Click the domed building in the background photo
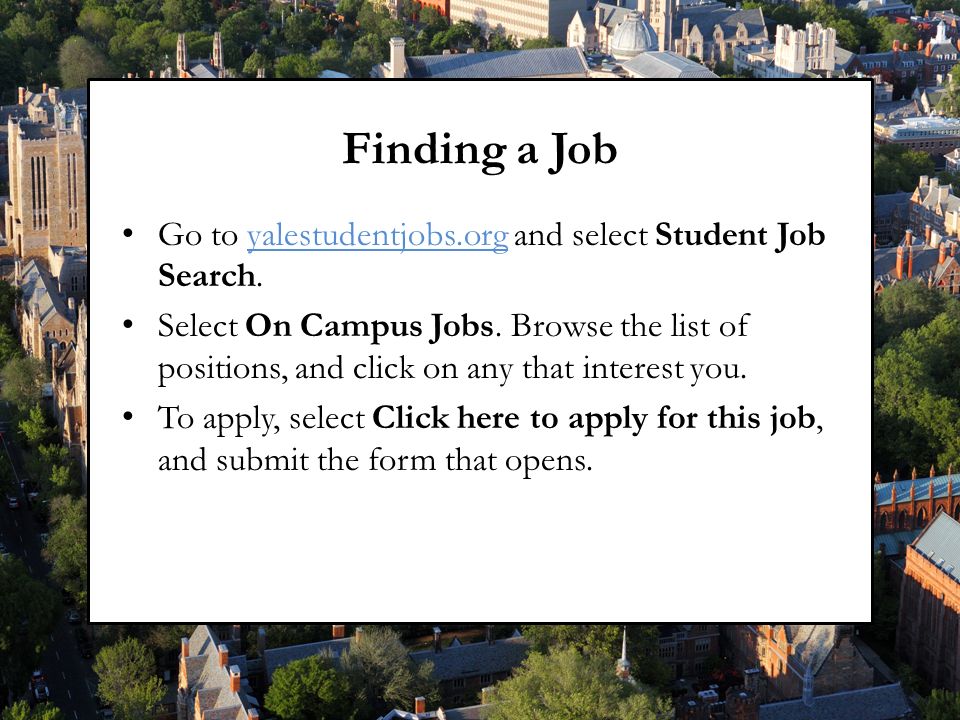 [x=633, y=36]
